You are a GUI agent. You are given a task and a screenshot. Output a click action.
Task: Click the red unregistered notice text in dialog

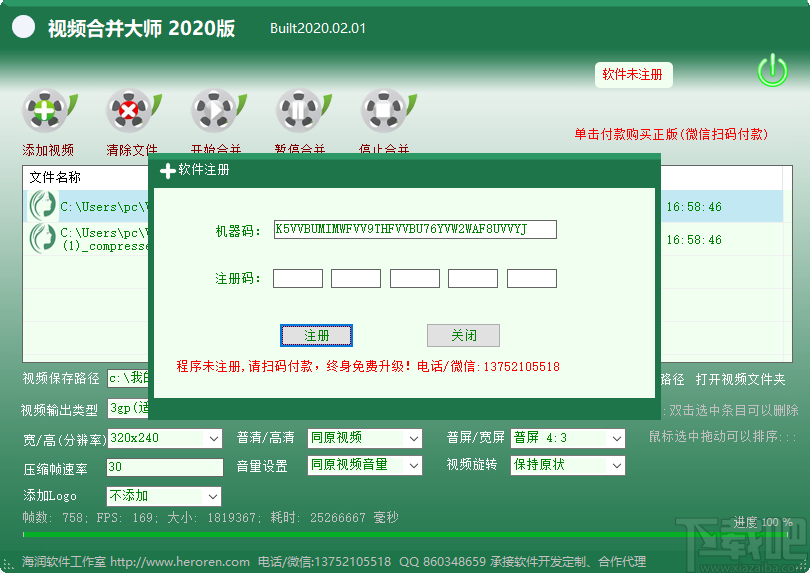pyautogui.click(x=368, y=366)
